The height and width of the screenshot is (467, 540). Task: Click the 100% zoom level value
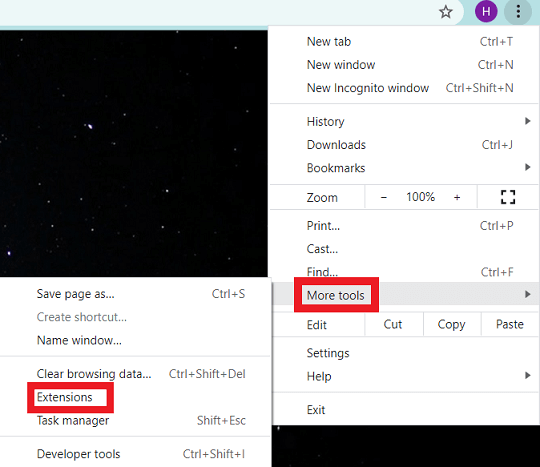420,197
